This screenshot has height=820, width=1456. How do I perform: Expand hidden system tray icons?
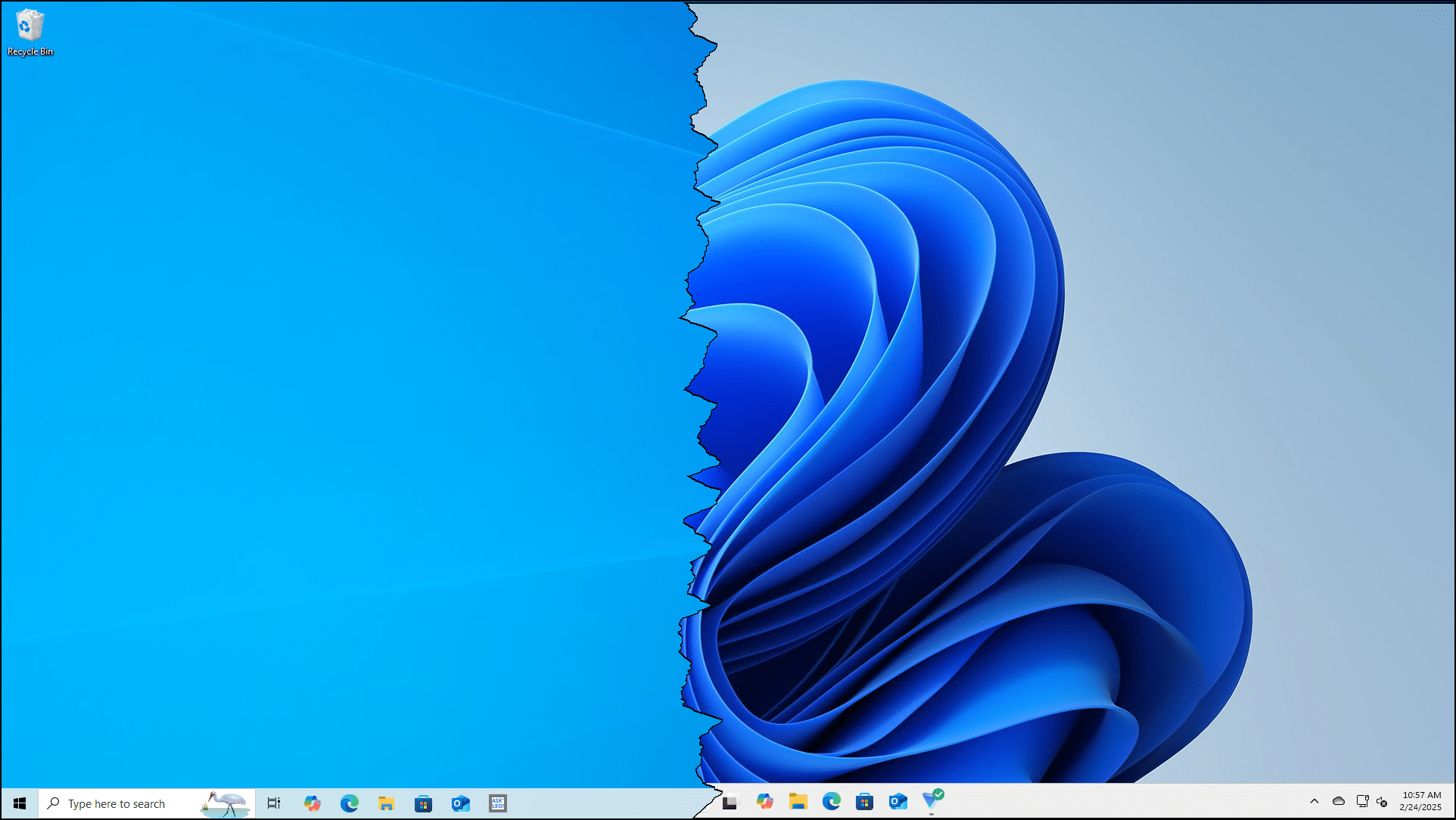(x=1314, y=800)
